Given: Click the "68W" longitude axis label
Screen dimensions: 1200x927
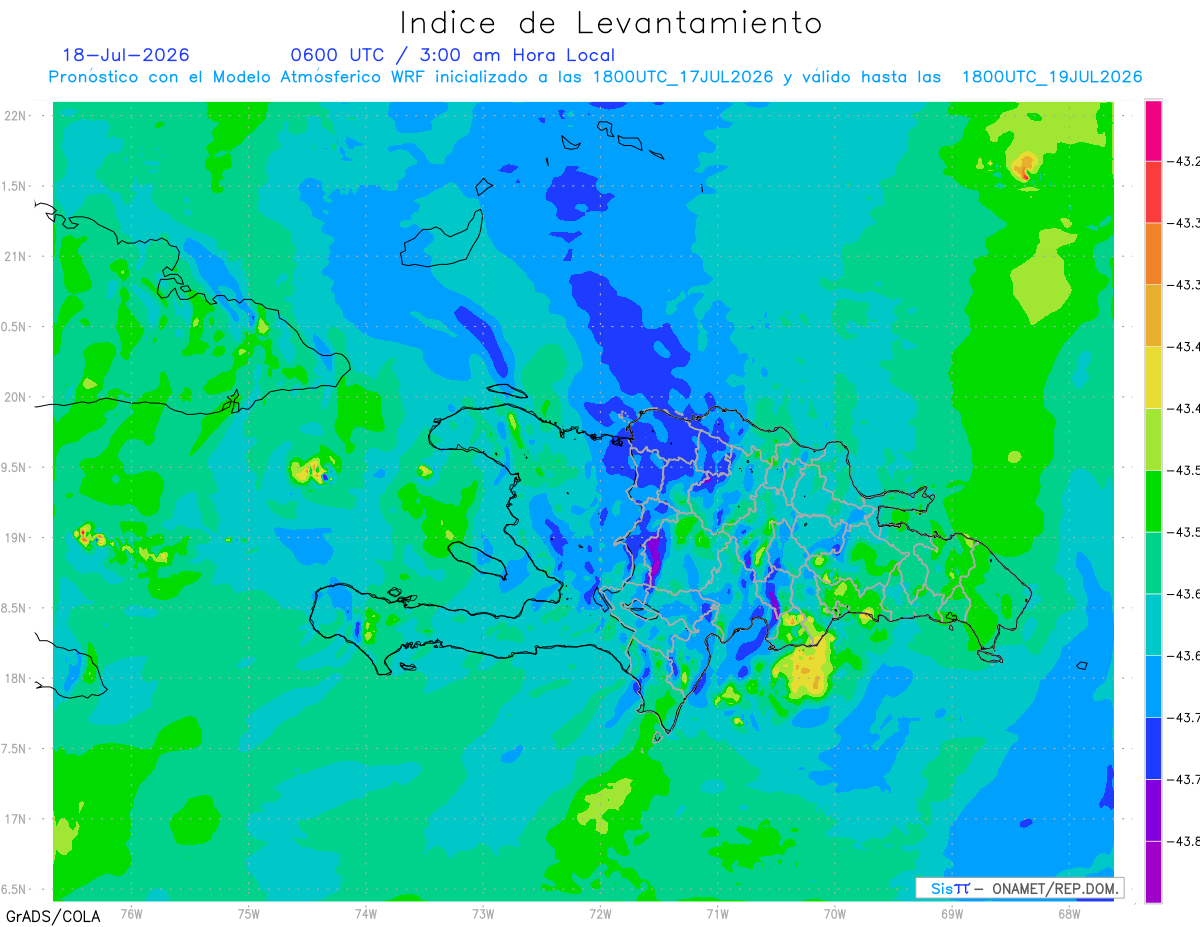Looking at the screenshot, I should click(x=1069, y=913).
